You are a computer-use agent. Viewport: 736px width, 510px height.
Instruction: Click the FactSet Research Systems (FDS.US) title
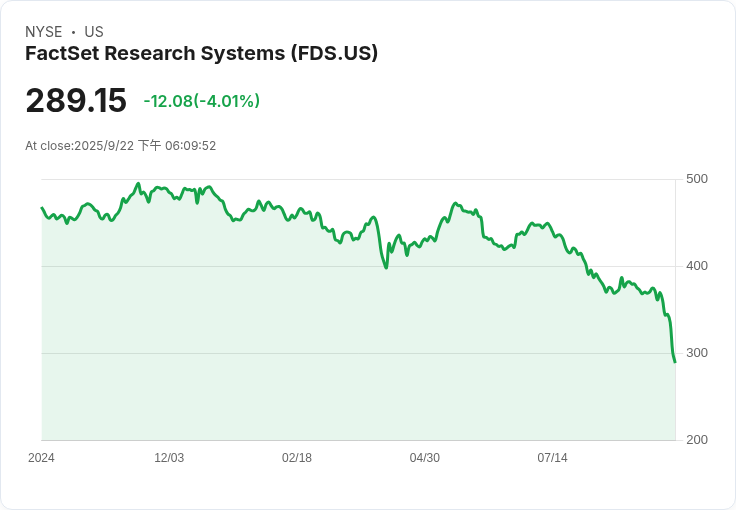201,53
